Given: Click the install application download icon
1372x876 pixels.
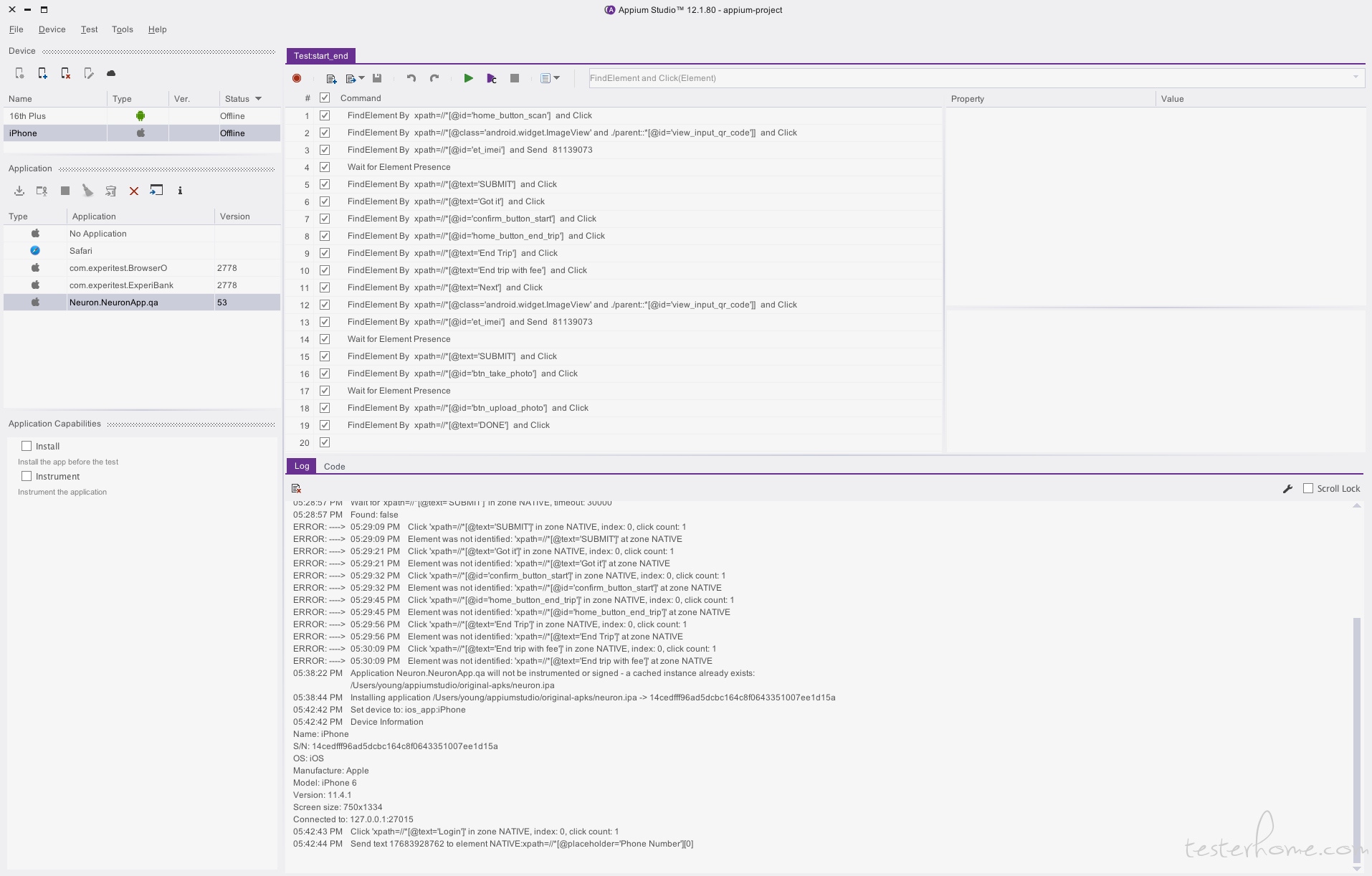Looking at the screenshot, I should pos(19,191).
